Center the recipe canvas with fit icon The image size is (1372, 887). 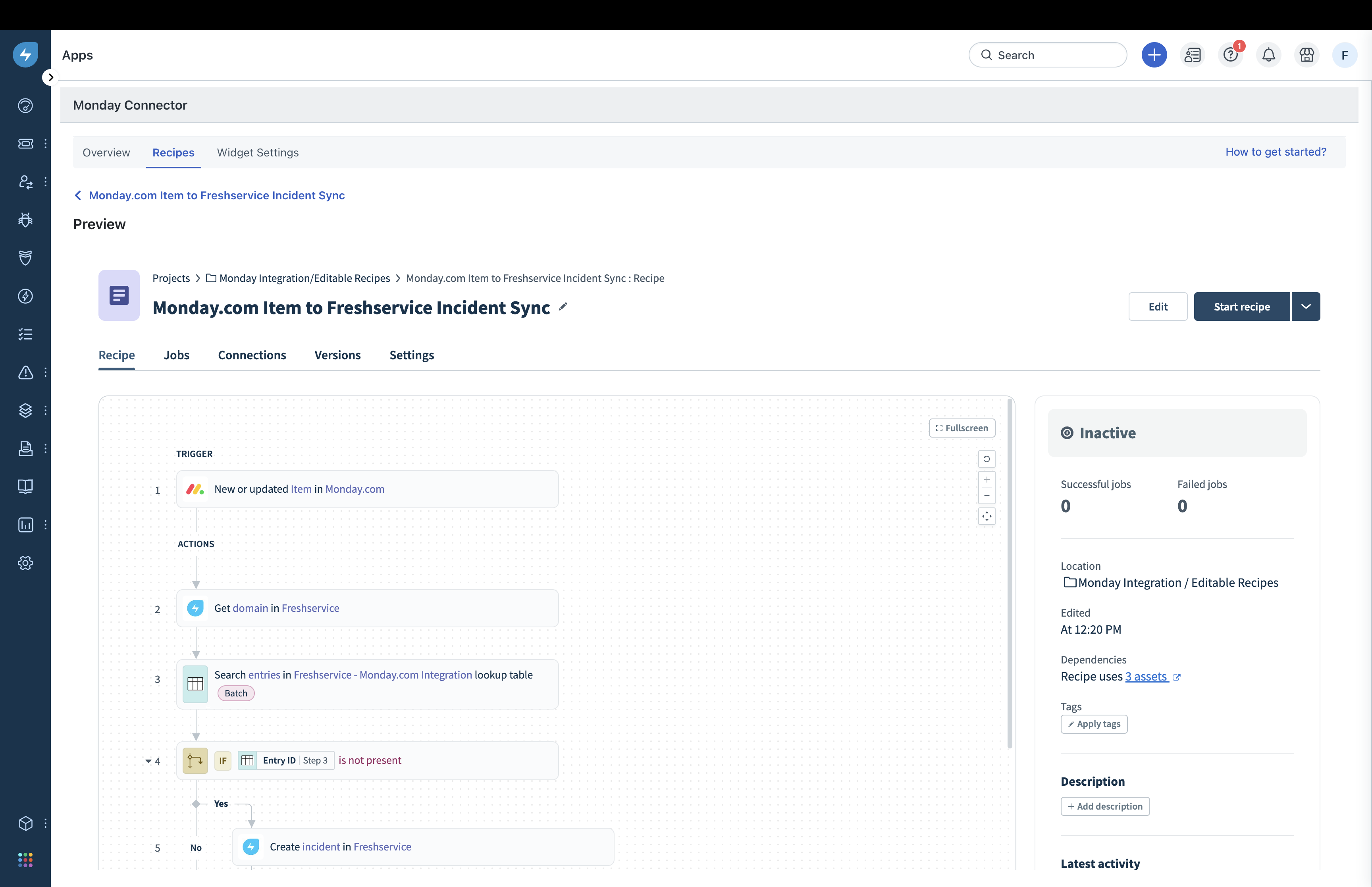pyautogui.click(x=986, y=516)
